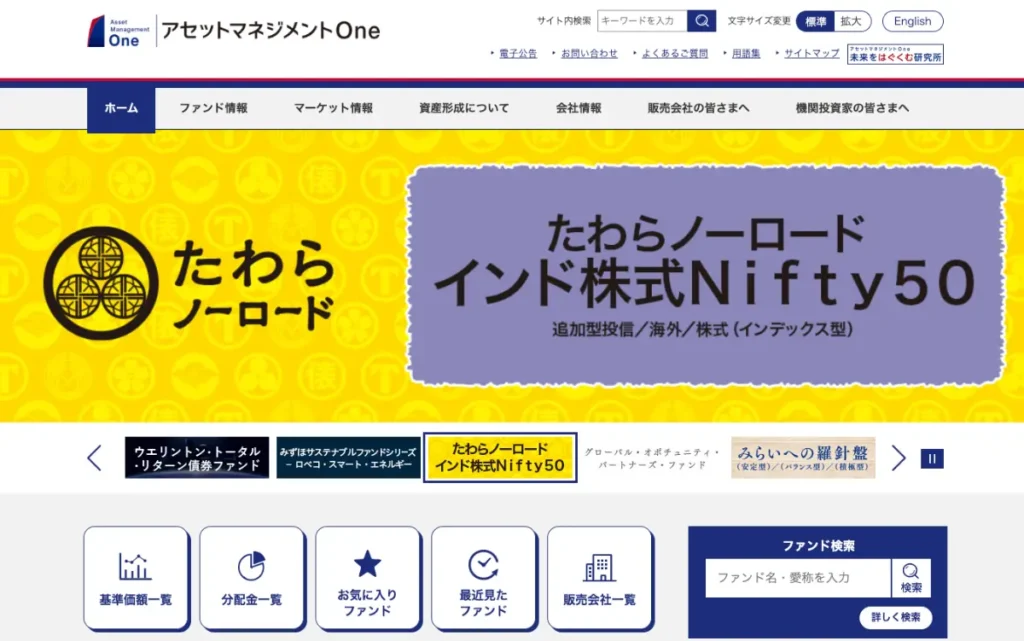Open the 用語集 link
Image resolution: width=1024 pixels, height=641 pixels.
point(746,54)
